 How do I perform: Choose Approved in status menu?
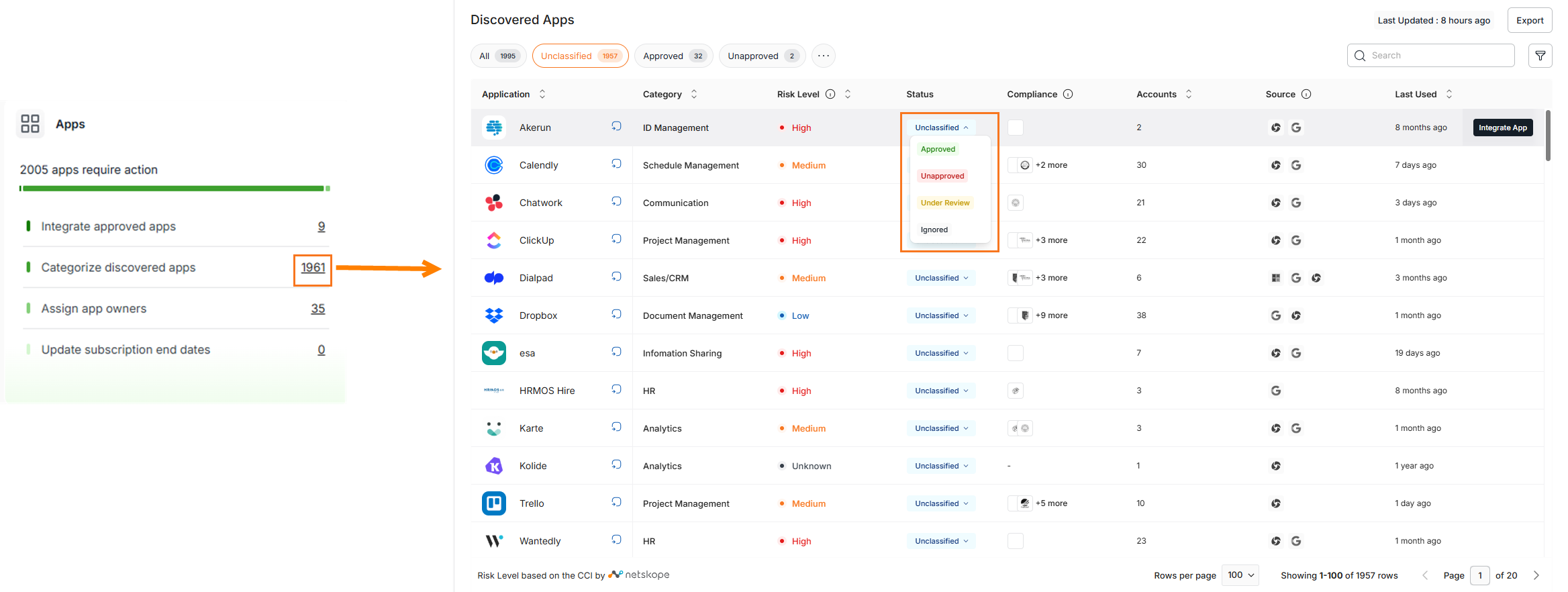pos(938,149)
